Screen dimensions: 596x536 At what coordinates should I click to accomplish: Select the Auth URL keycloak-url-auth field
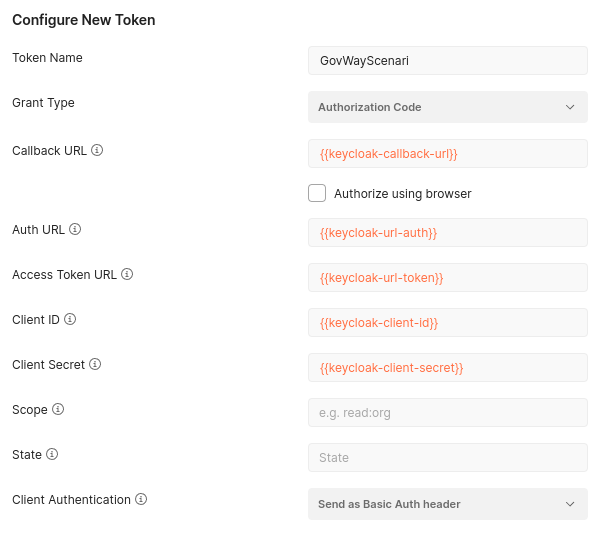point(448,233)
